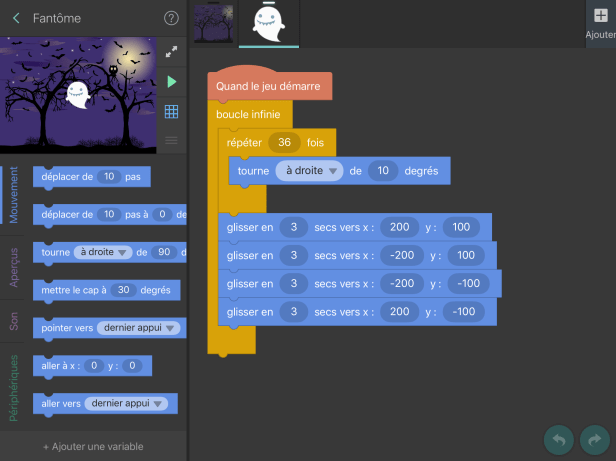The height and width of the screenshot is (461, 616).
Task: Click the back arrow next to Fantôme
Action: [x=16, y=18]
